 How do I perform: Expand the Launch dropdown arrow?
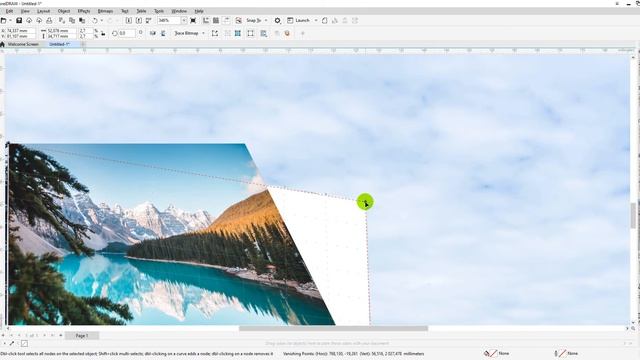coord(316,20)
